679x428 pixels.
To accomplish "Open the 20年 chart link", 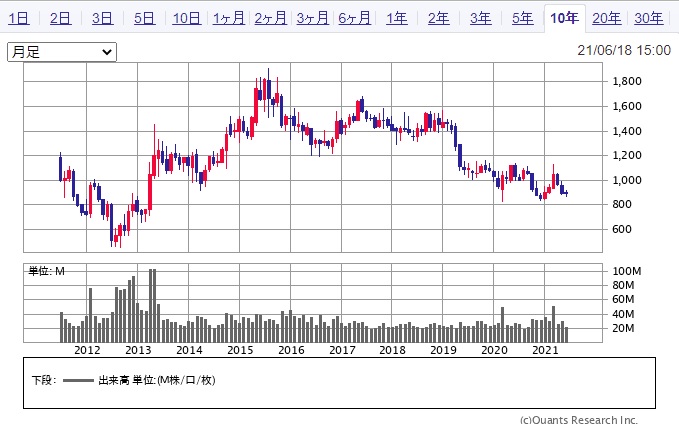I will pos(607,18).
